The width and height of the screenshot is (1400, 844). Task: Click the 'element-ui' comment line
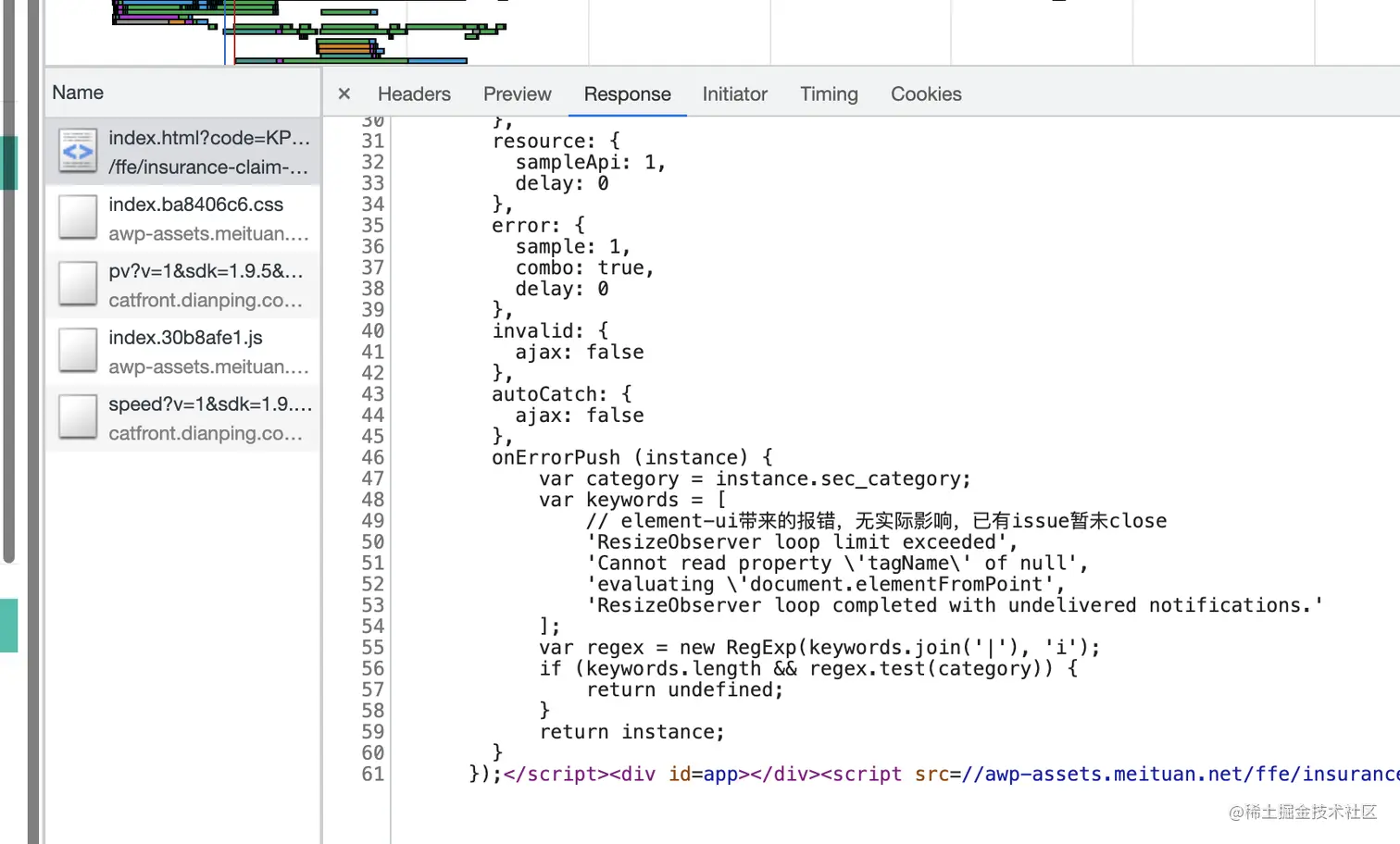coord(877,520)
